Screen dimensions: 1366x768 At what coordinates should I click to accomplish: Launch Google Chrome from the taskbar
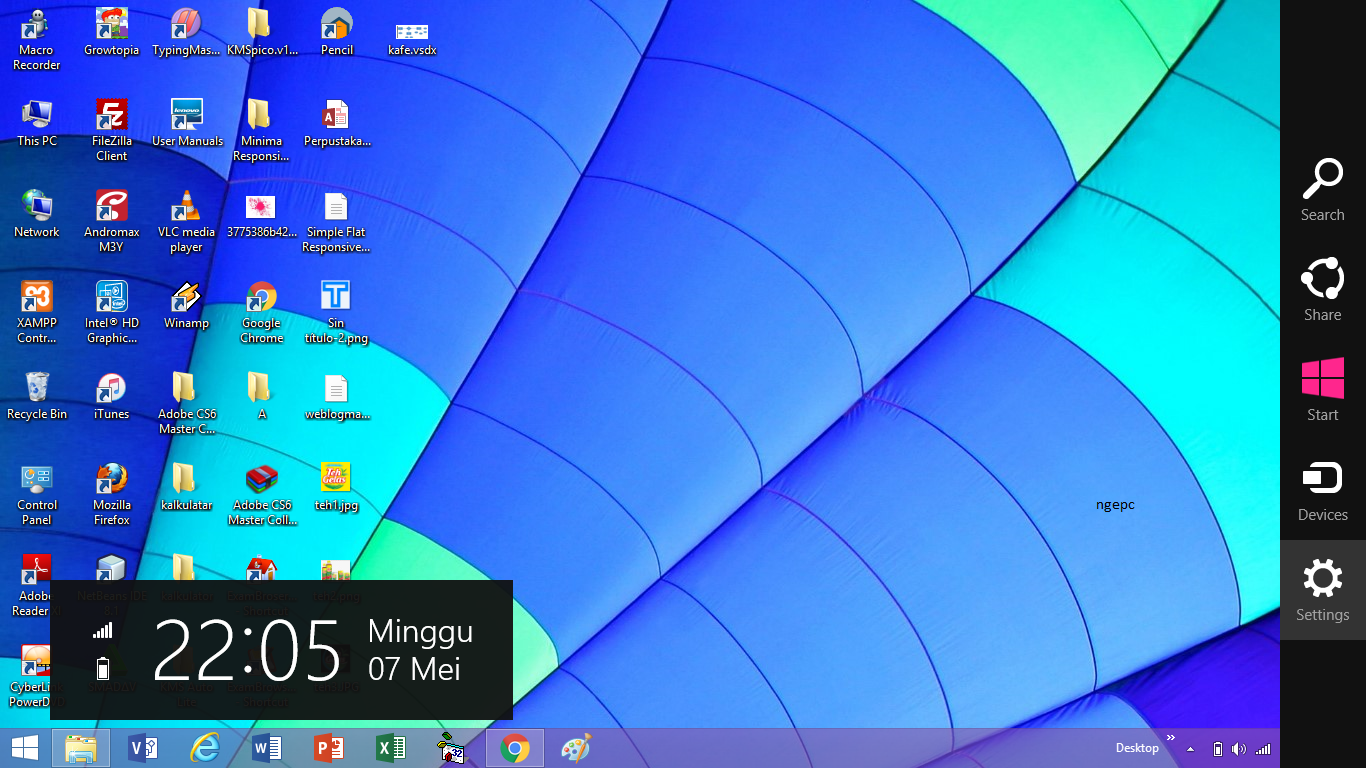[514, 747]
